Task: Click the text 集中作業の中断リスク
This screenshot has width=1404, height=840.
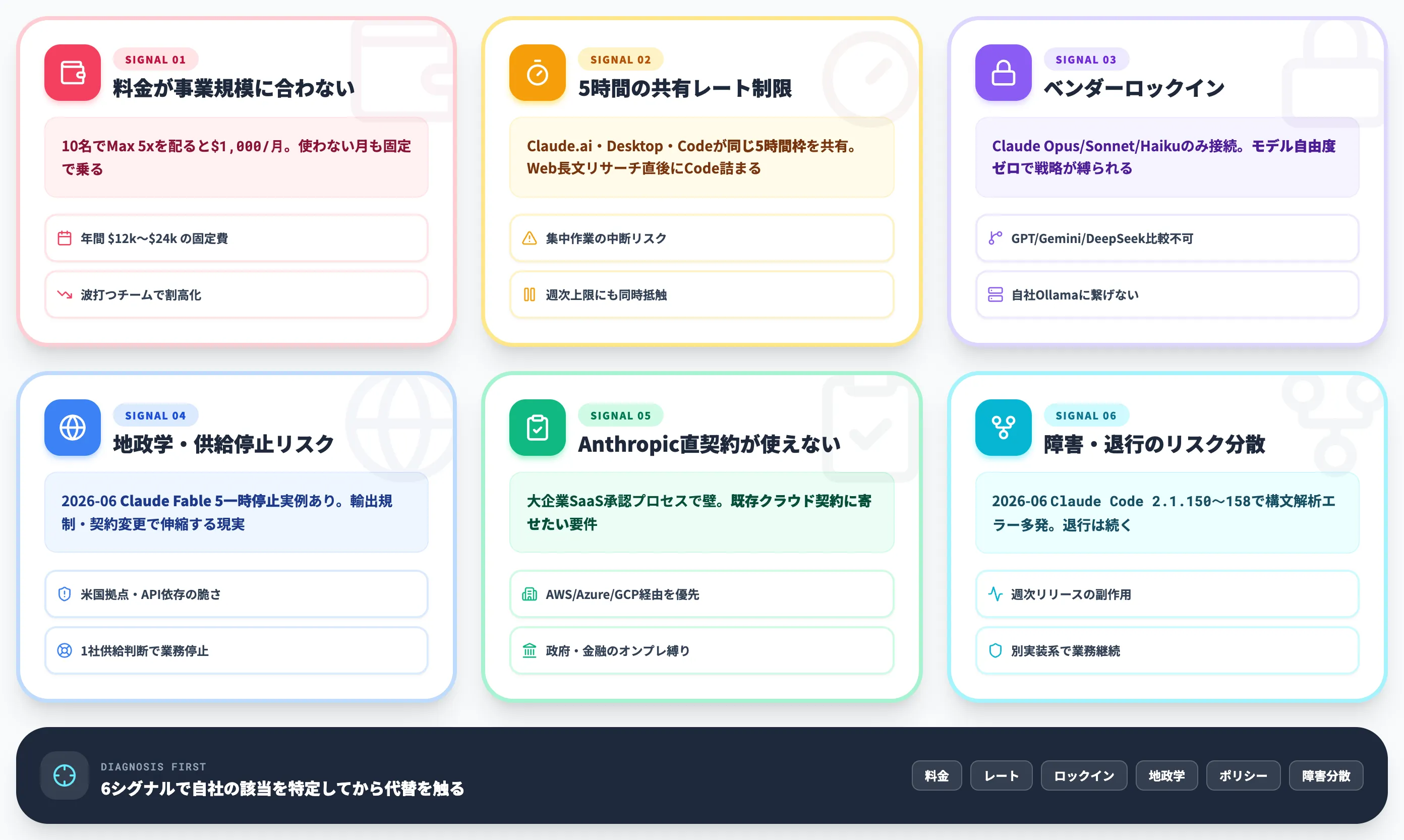Action: (x=606, y=238)
